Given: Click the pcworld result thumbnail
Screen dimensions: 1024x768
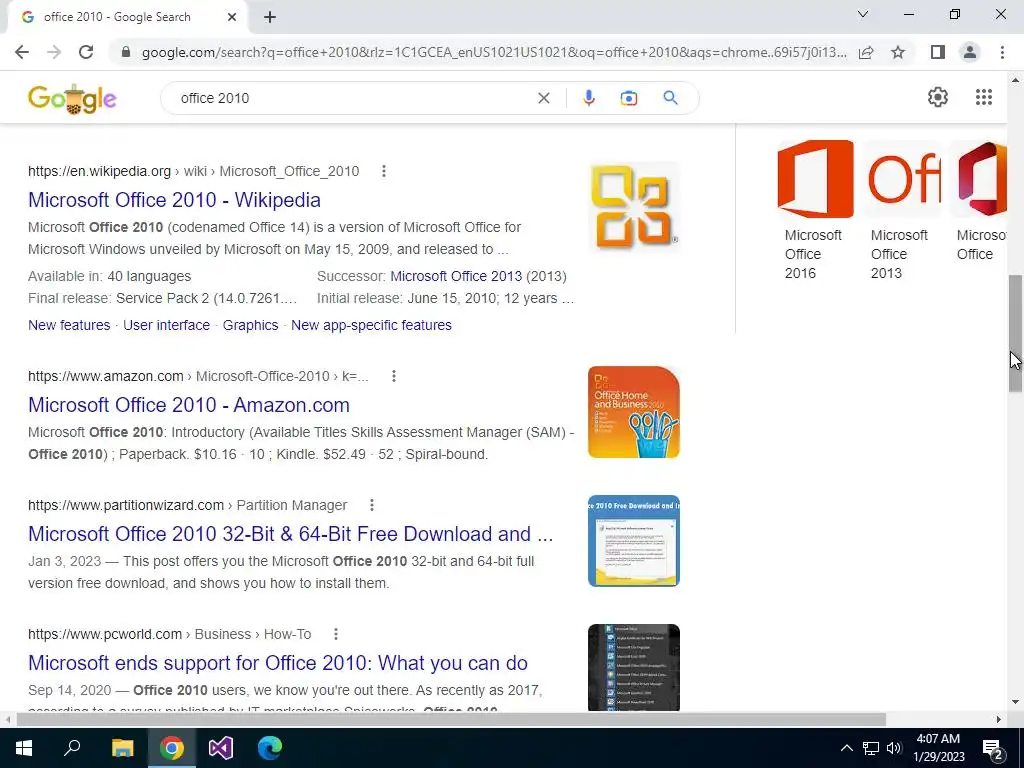Looking at the screenshot, I should coord(633,667).
